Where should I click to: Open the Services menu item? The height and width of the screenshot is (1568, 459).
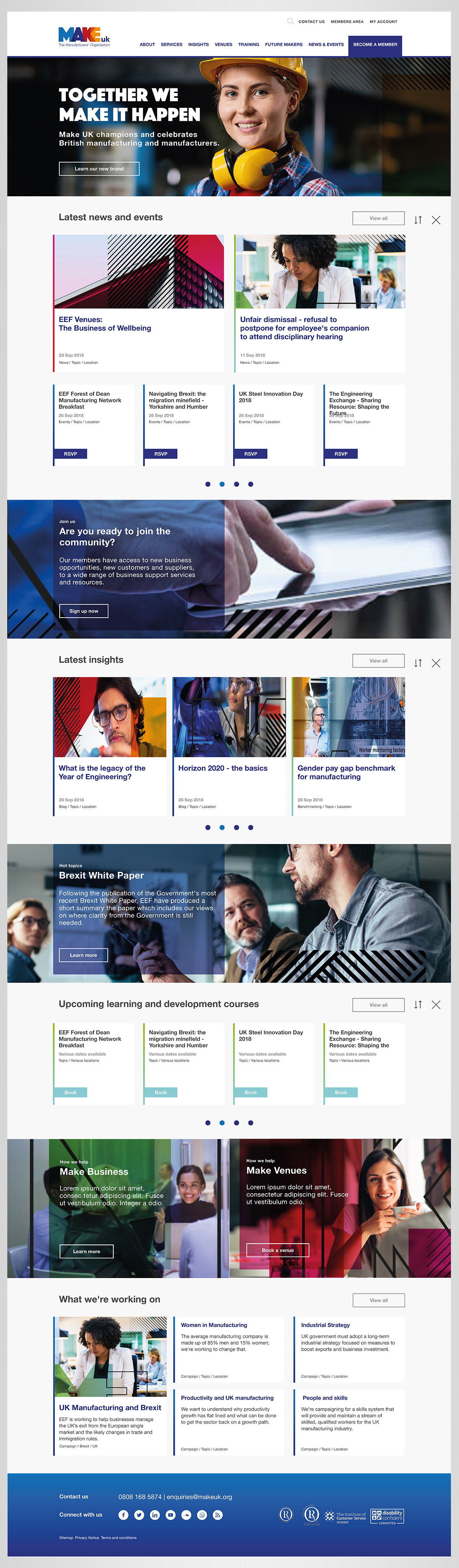pyautogui.click(x=171, y=44)
